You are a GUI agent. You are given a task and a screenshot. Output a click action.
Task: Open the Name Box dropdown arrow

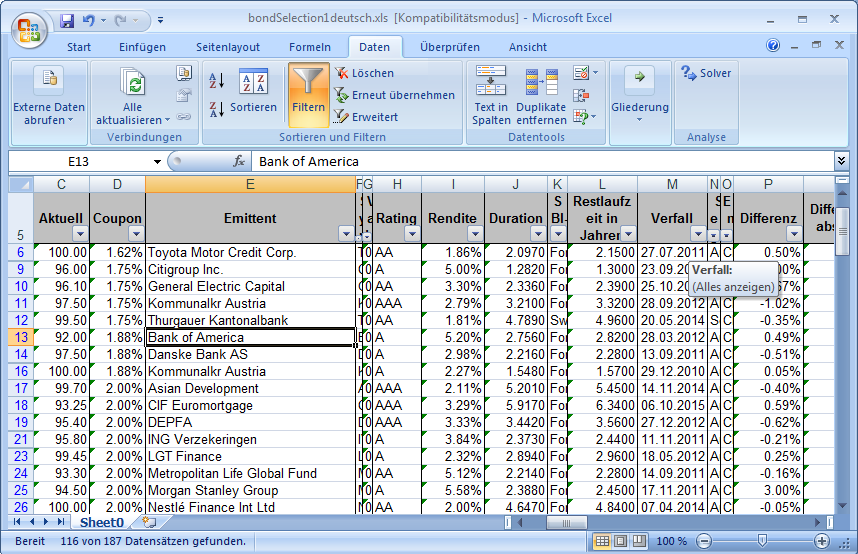(158, 161)
